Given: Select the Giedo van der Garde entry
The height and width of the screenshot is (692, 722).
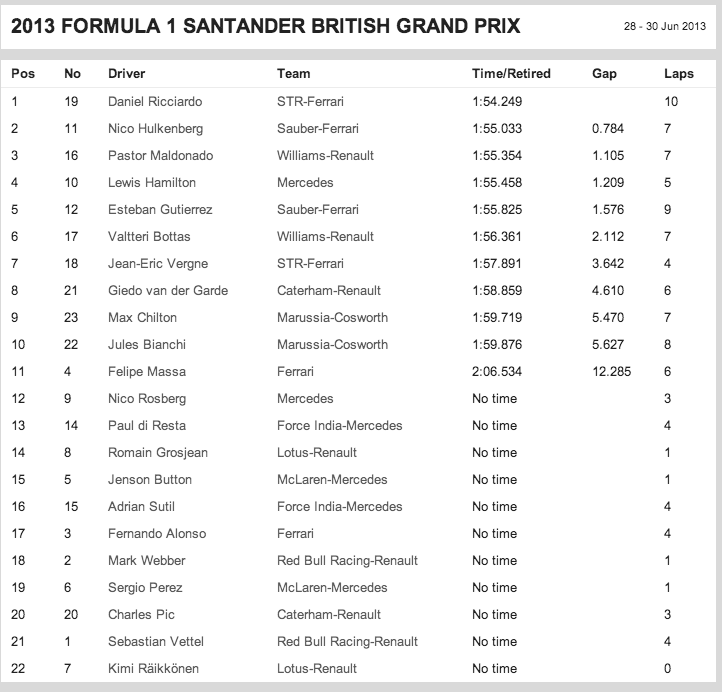Looking at the screenshot, I should (167, 291).
